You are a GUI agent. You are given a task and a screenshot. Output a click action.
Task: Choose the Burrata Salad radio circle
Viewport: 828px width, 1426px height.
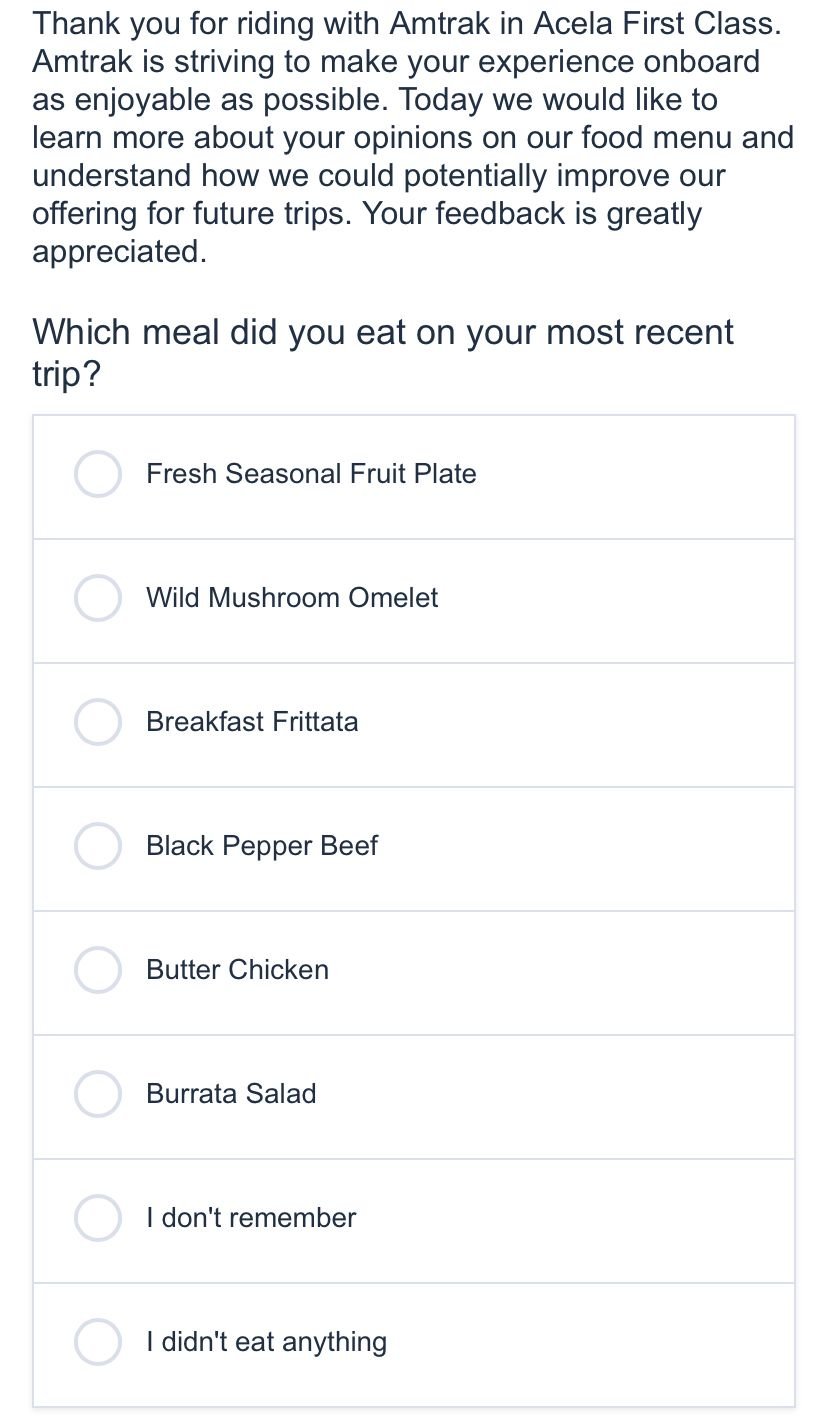98,1094
